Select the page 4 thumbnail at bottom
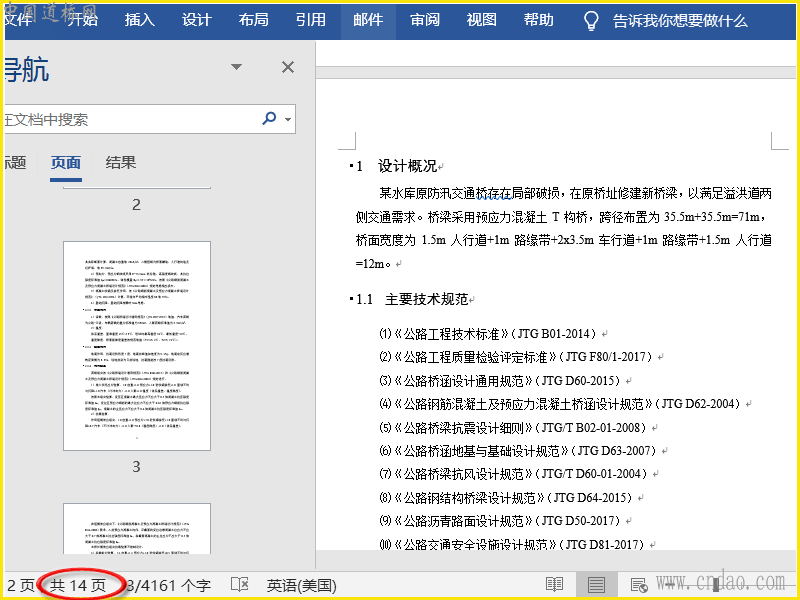 point(137,529)
